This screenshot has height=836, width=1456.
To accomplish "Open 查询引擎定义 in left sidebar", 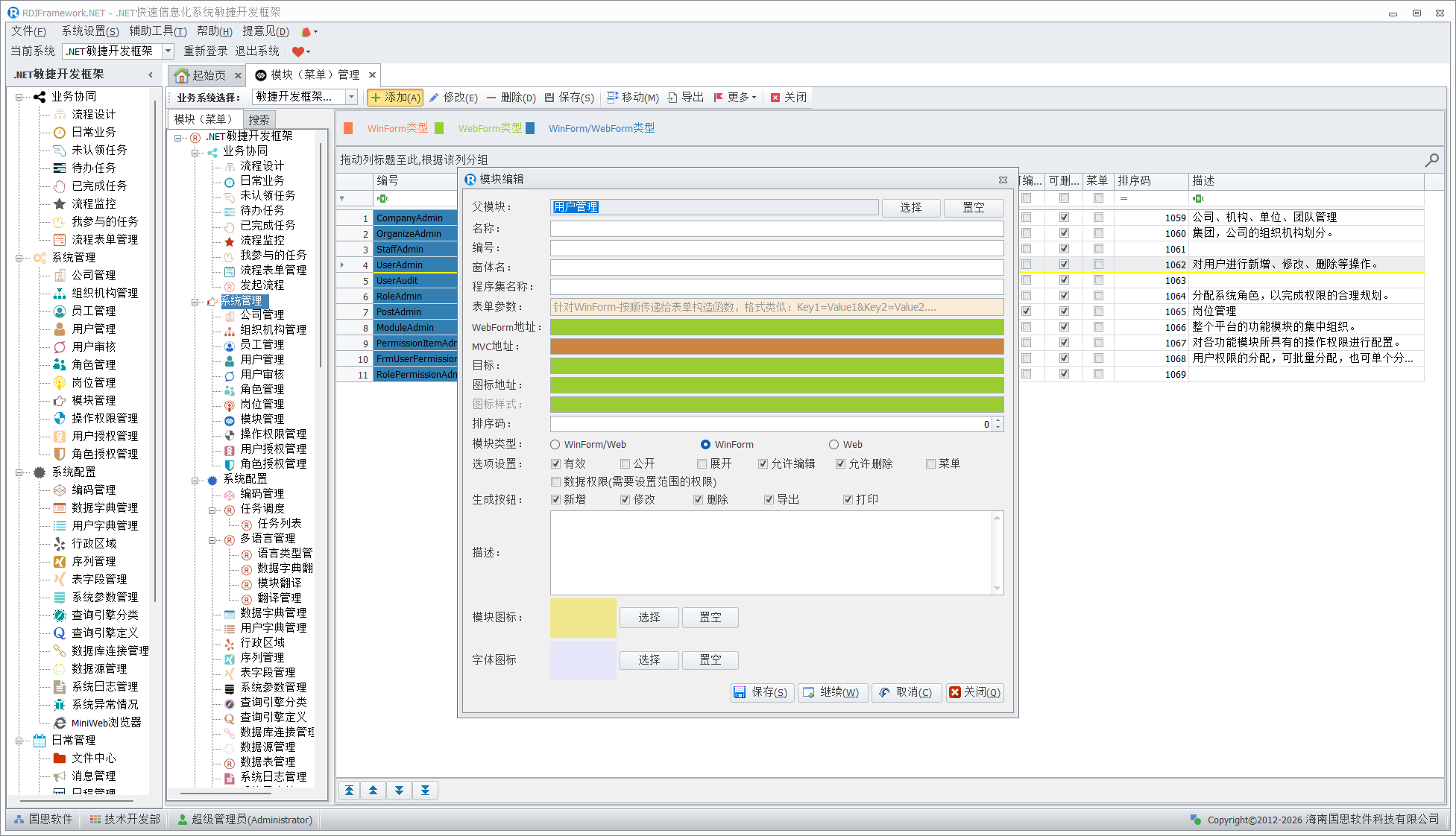I will [x=104, y=633].
